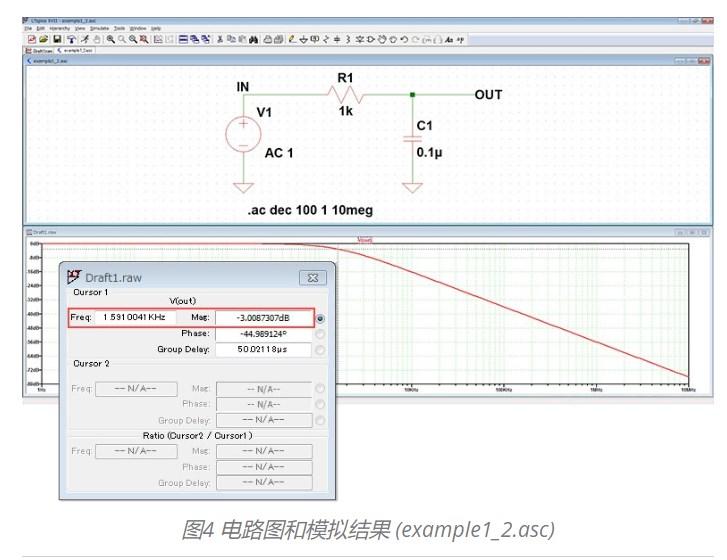Screen dimensions: 727x560
Task: Select Cursor 1 Mag radio button
Action: coord(320,318)
